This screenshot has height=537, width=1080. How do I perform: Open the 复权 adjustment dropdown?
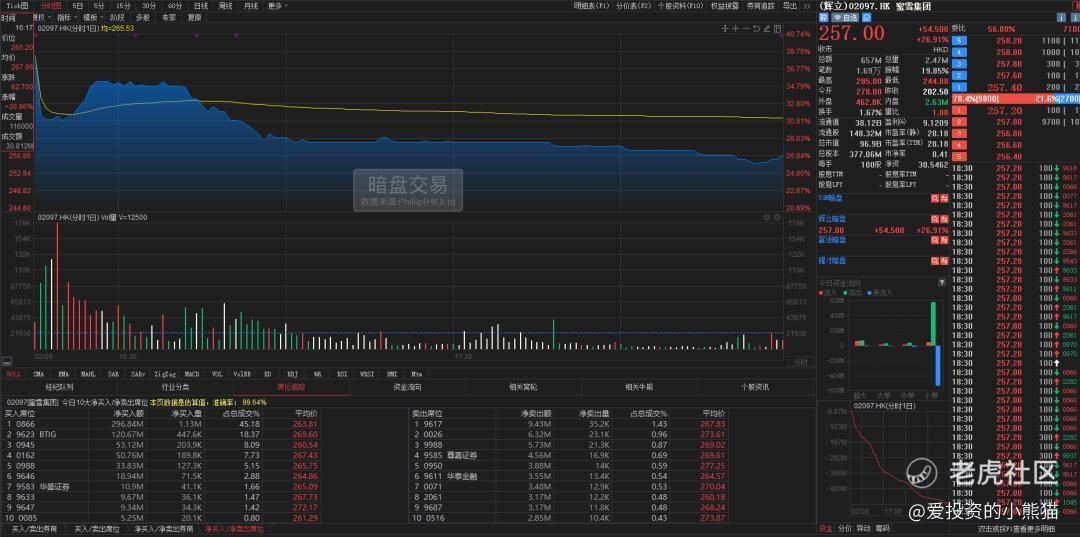pos(41,17)
